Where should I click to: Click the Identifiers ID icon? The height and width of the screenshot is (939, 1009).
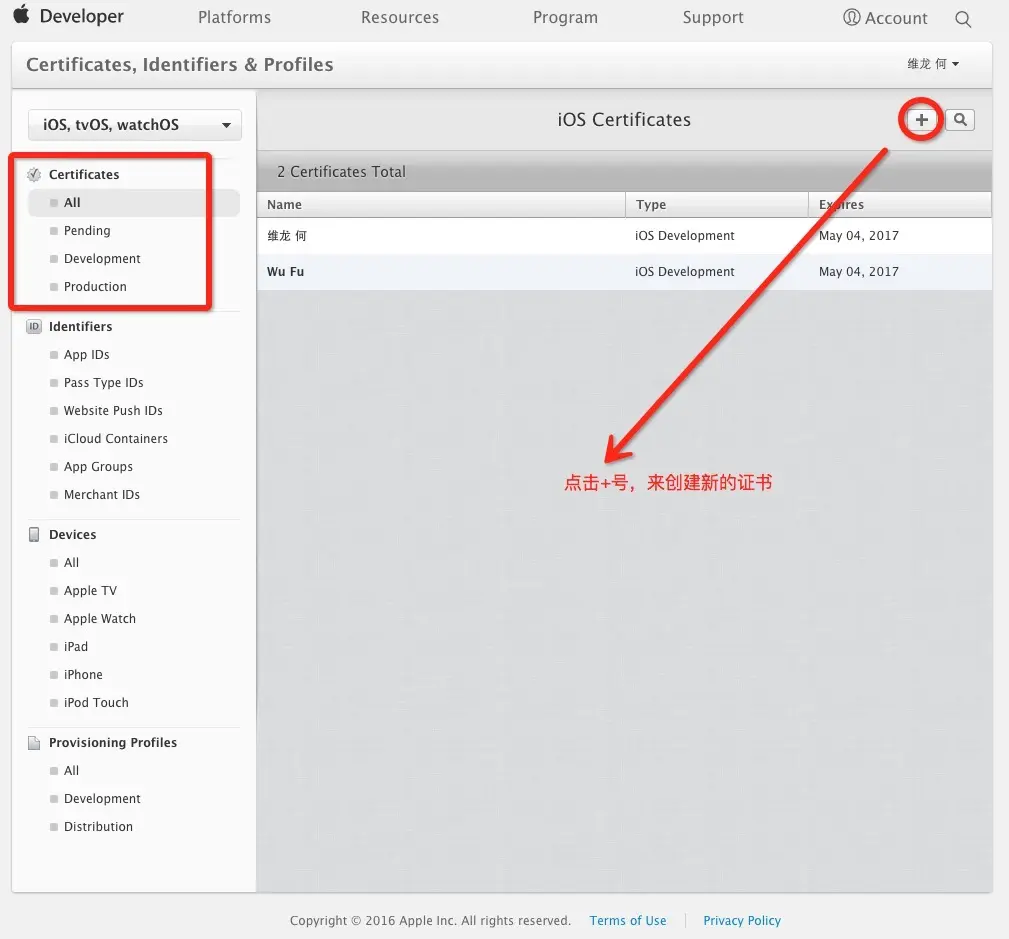coord(34,326)
